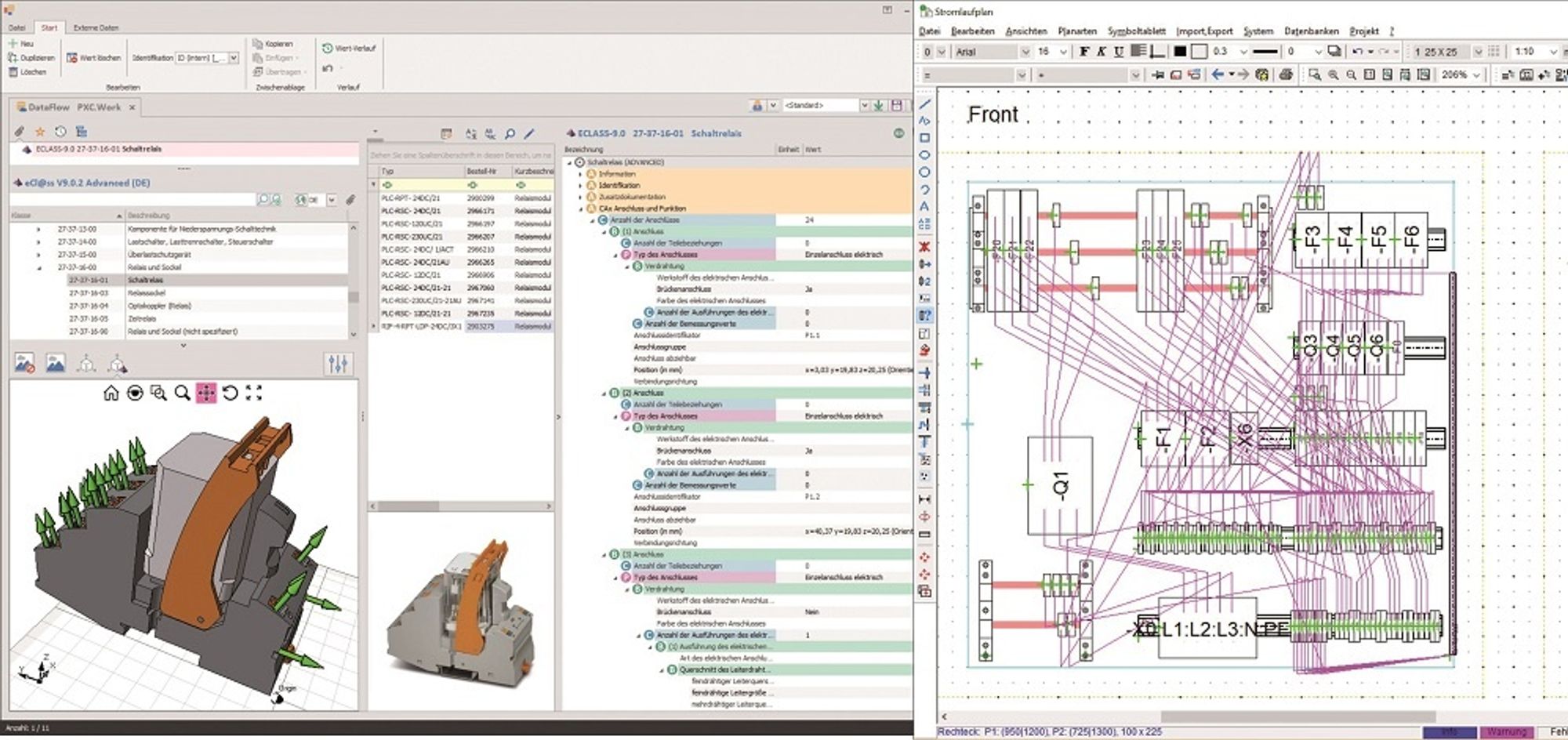The width and height of the screenshot is (1568, 740).
Task: Expand the 27-37-13-00 tree node
Action: click(x=38, y=230)
